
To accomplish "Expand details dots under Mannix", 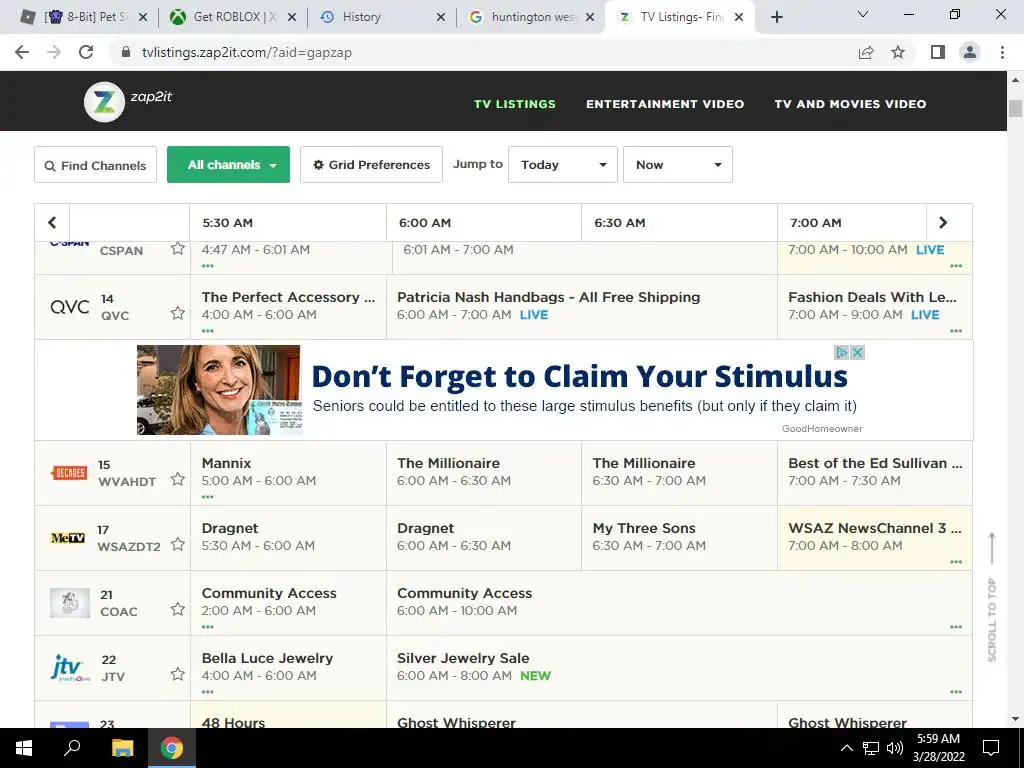I will point(208,497).
